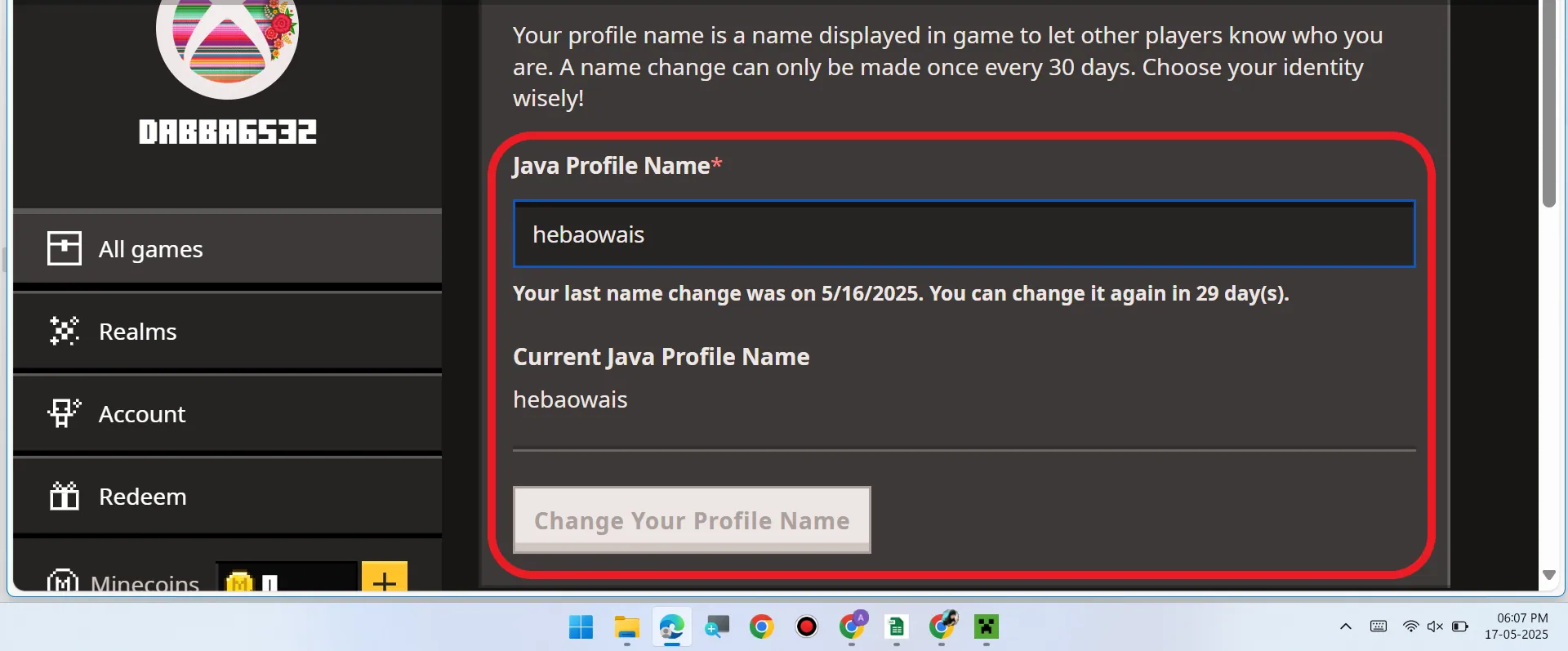Click the Redeem gift box icon
This screenshot has height=651, width=1568.
[64, 496]
